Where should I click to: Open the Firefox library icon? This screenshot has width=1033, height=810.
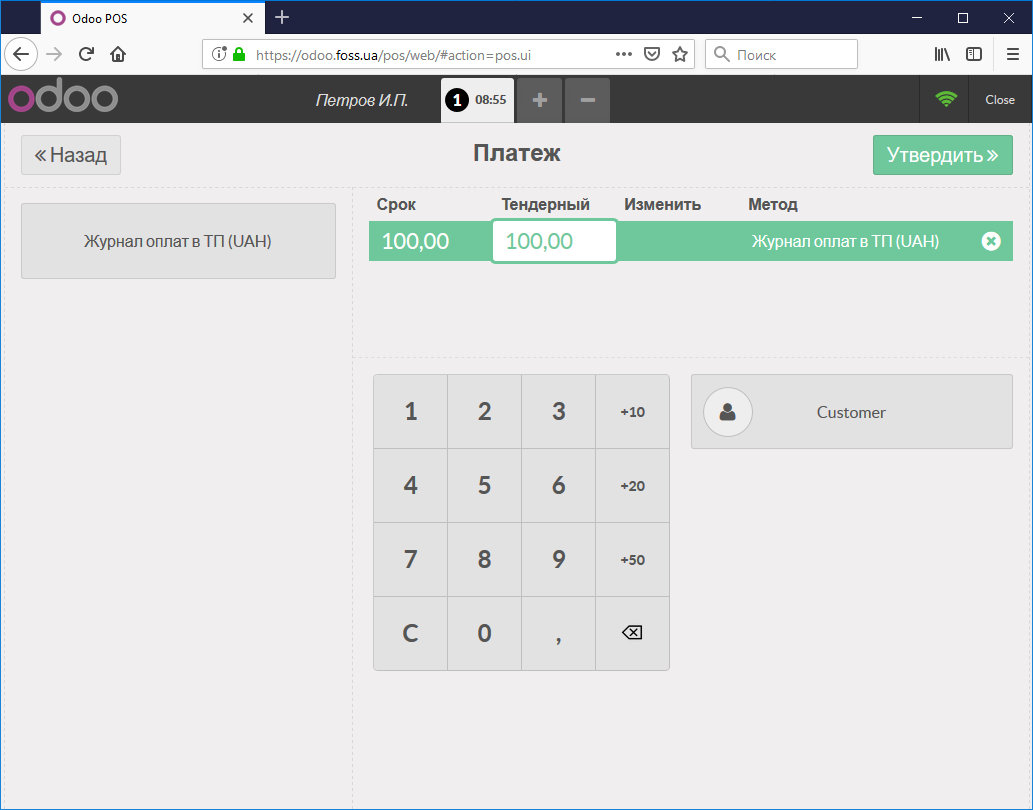pos(942,54)
